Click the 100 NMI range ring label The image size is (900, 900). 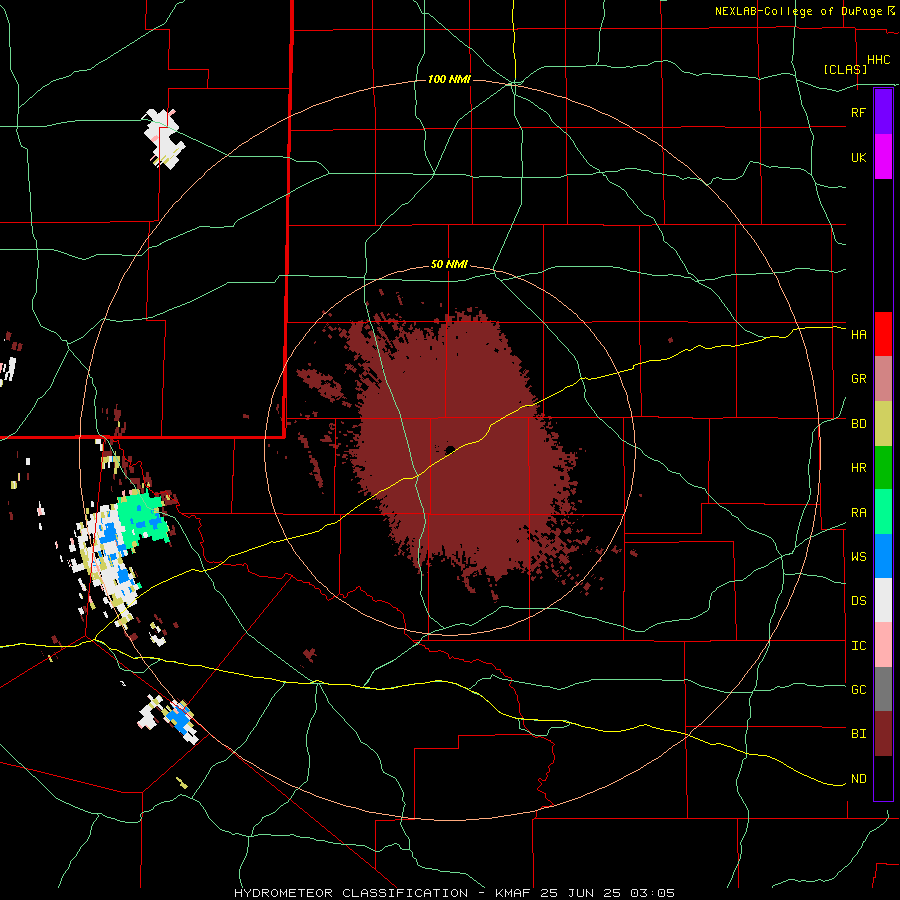pos(449,79)
